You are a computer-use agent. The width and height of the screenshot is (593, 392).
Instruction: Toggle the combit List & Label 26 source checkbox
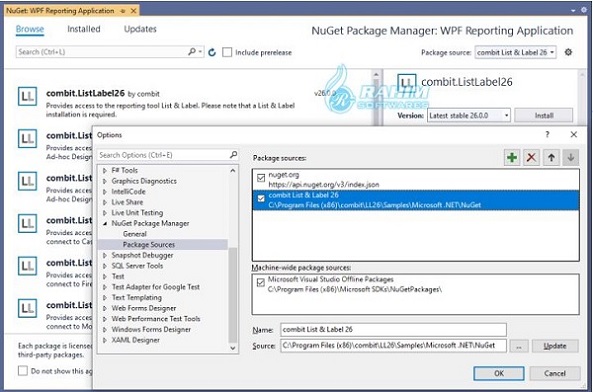[x=261, y=198]
